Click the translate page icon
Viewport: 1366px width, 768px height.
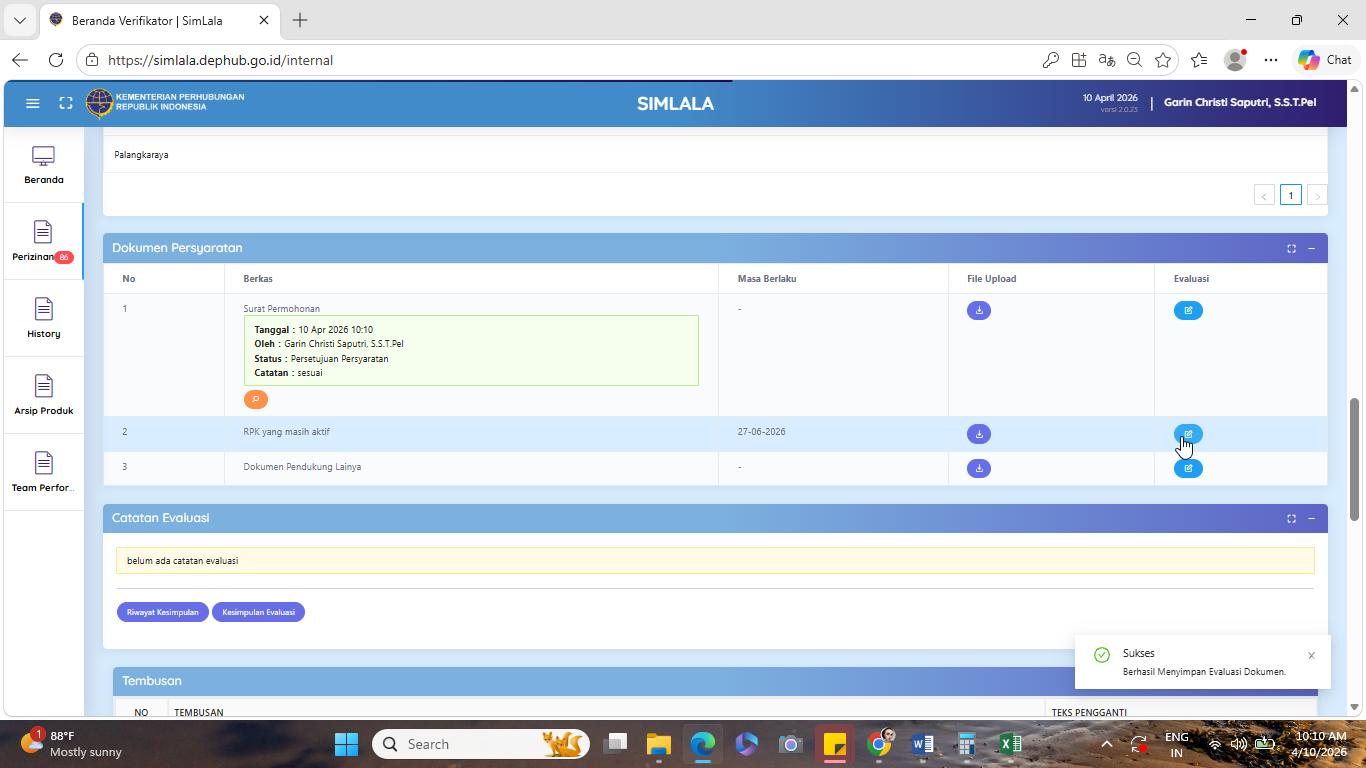pyautogui.click(x=1107, y=60)
